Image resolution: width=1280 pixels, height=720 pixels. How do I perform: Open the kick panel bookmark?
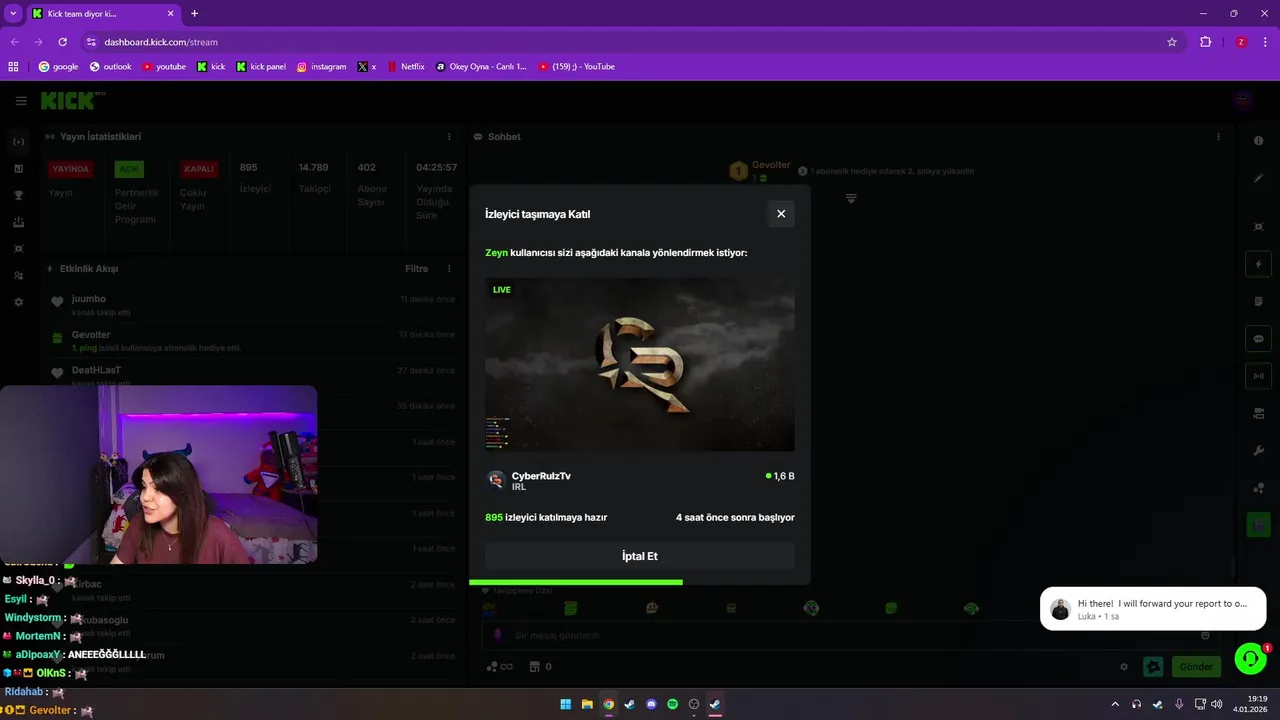pyautogui.click(x=261, y=67)
